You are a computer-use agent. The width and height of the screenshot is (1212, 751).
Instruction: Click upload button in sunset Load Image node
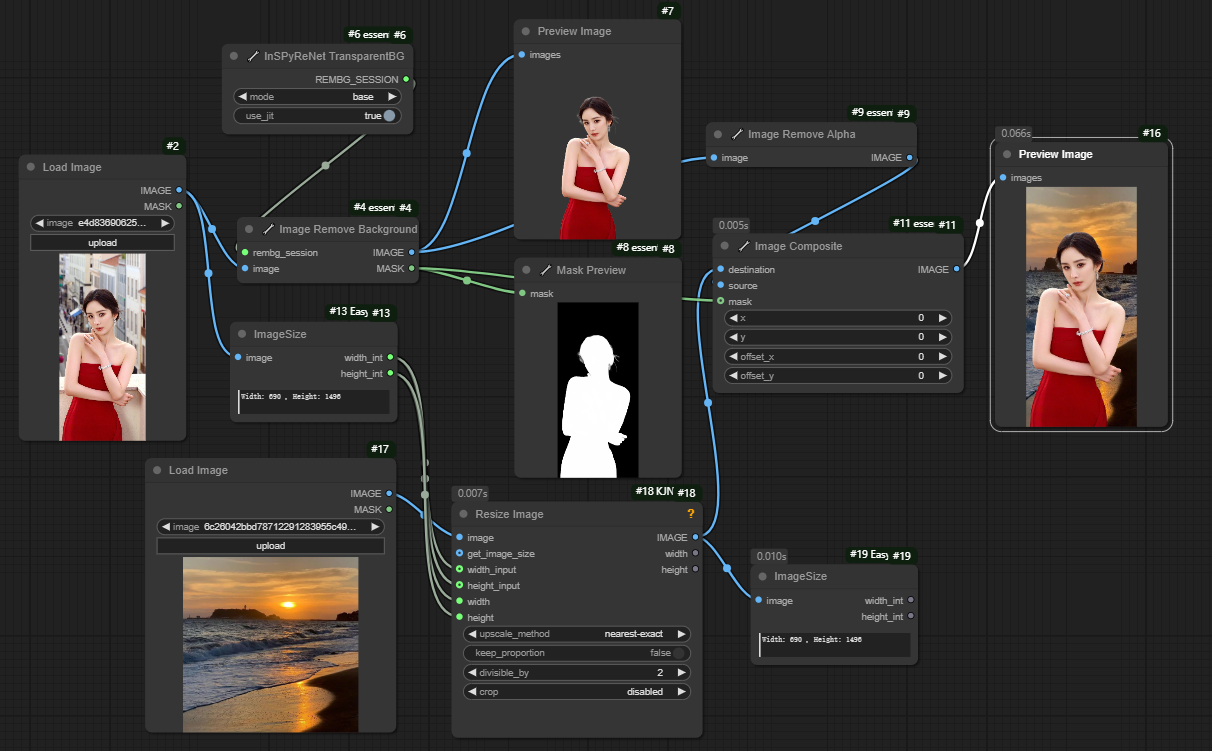(x=270, y=546)
